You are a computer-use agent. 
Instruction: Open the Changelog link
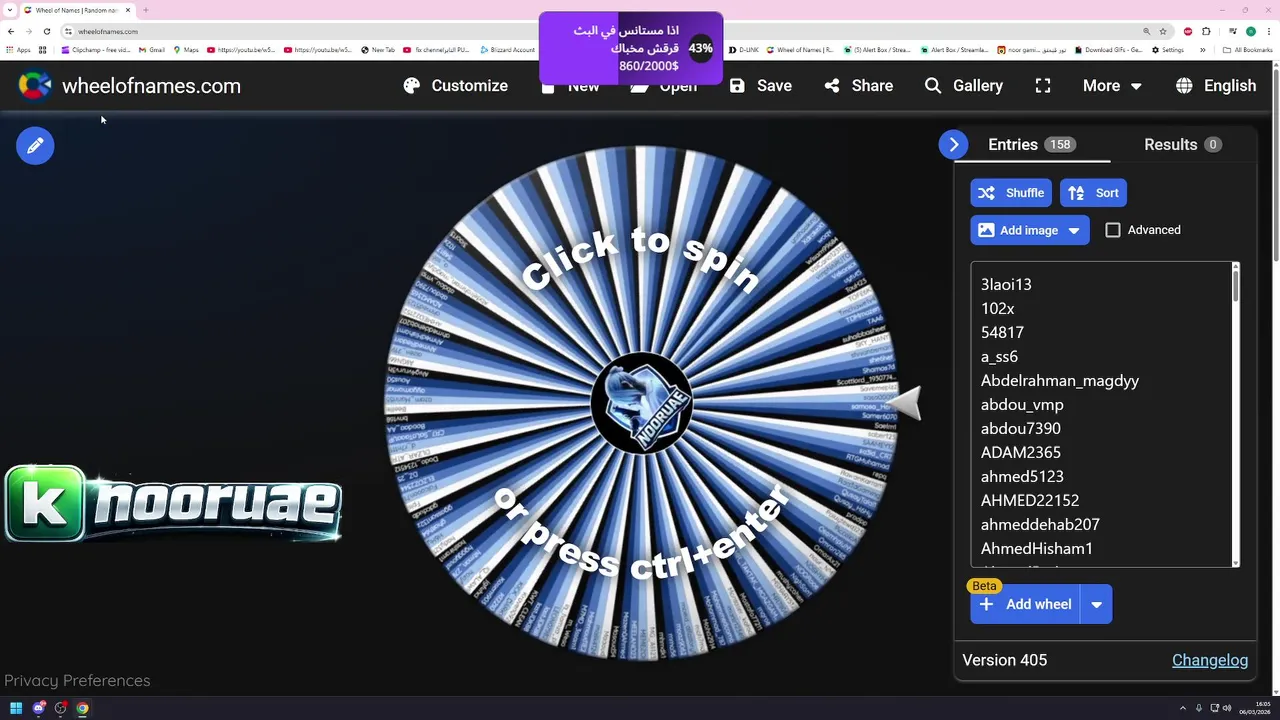point(1210,660)
